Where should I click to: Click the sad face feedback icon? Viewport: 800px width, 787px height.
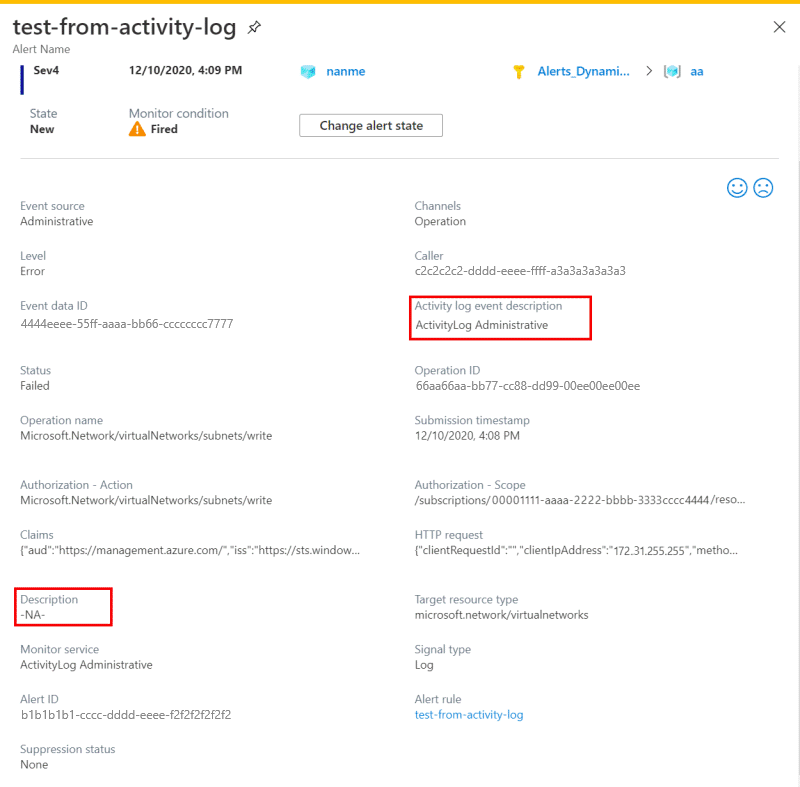point(763,188)
